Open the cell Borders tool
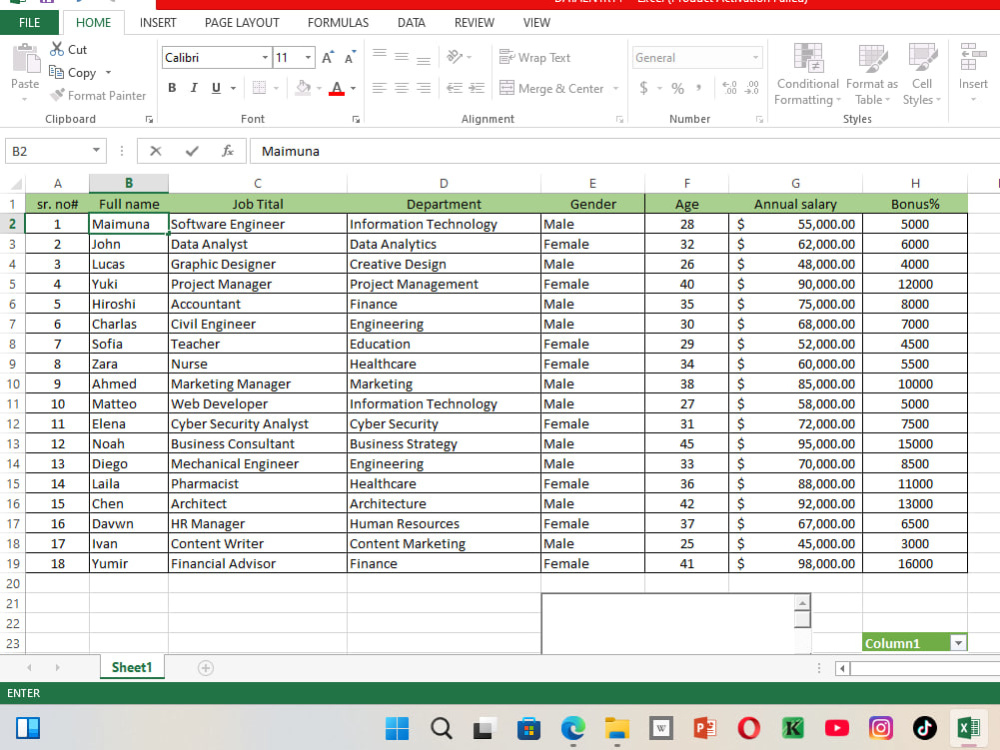This screenshot has height=750, width=1000. 259,87
